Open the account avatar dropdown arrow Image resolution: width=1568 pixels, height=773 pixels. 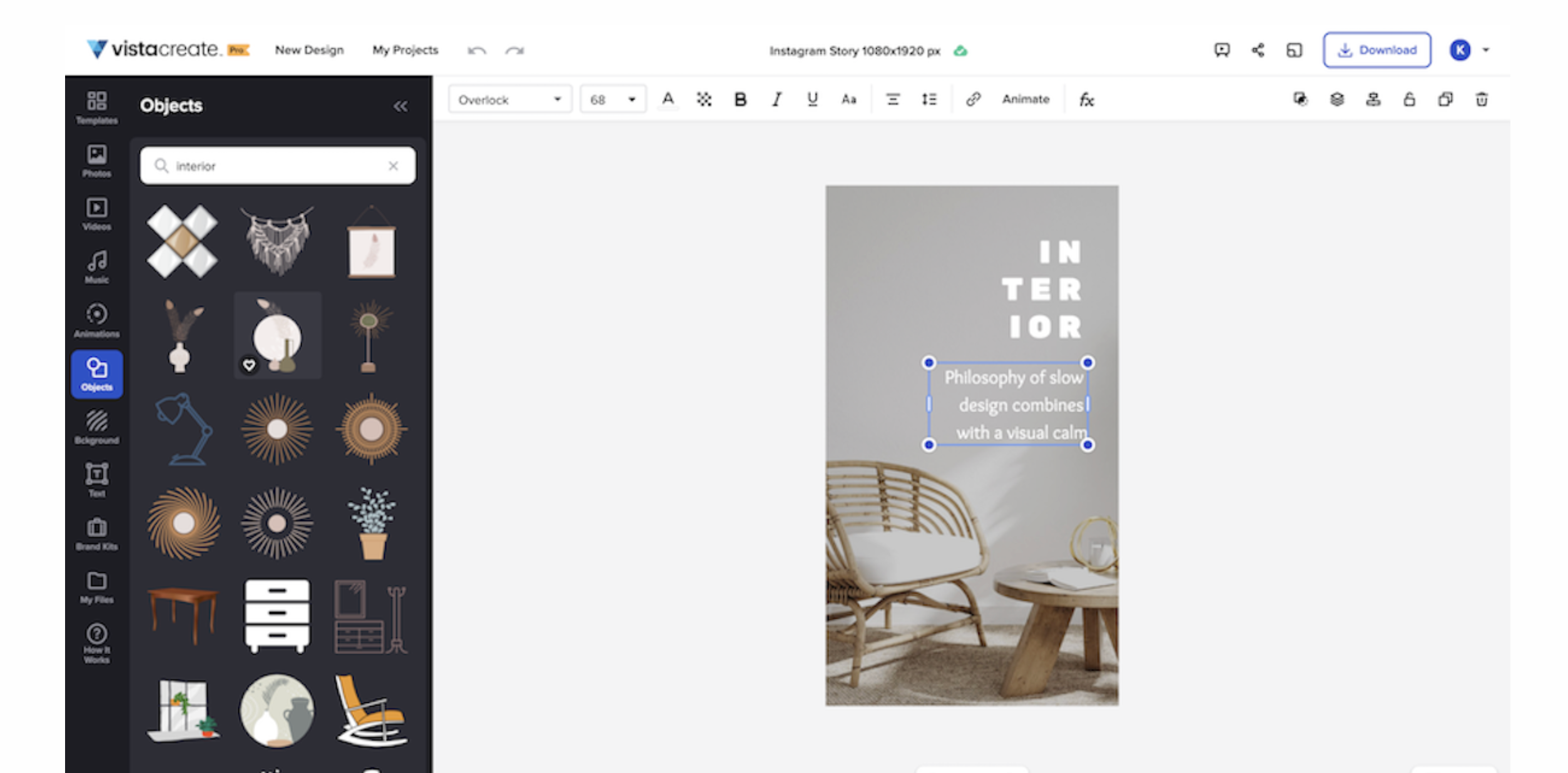1486,50
